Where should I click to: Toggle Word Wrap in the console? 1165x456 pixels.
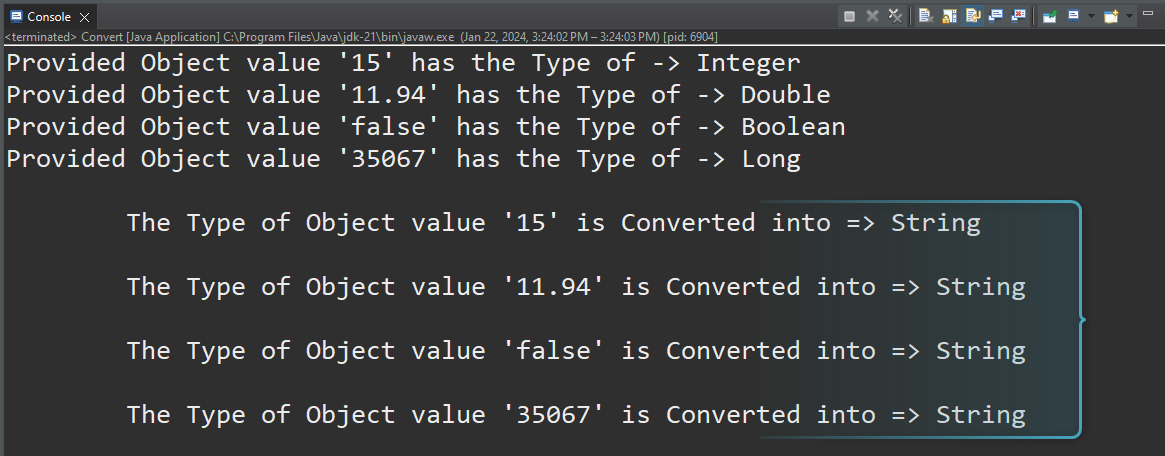pyautogui.click(x=972, y=16)
